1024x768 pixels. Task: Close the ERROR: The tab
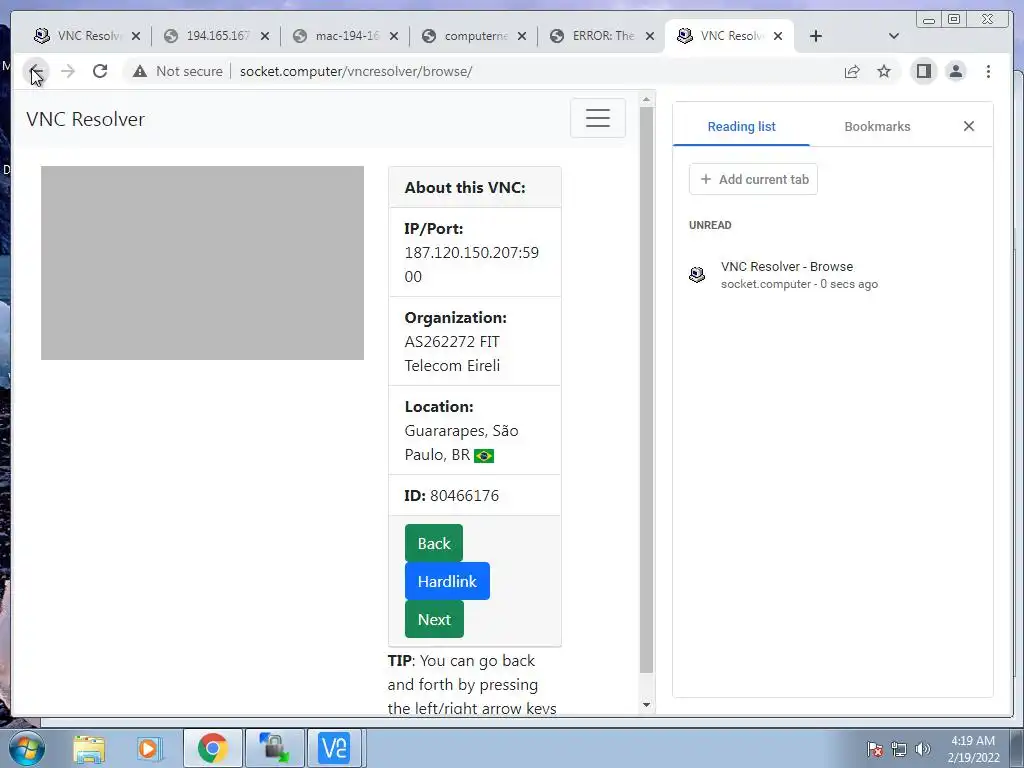[x=650, y=36]
